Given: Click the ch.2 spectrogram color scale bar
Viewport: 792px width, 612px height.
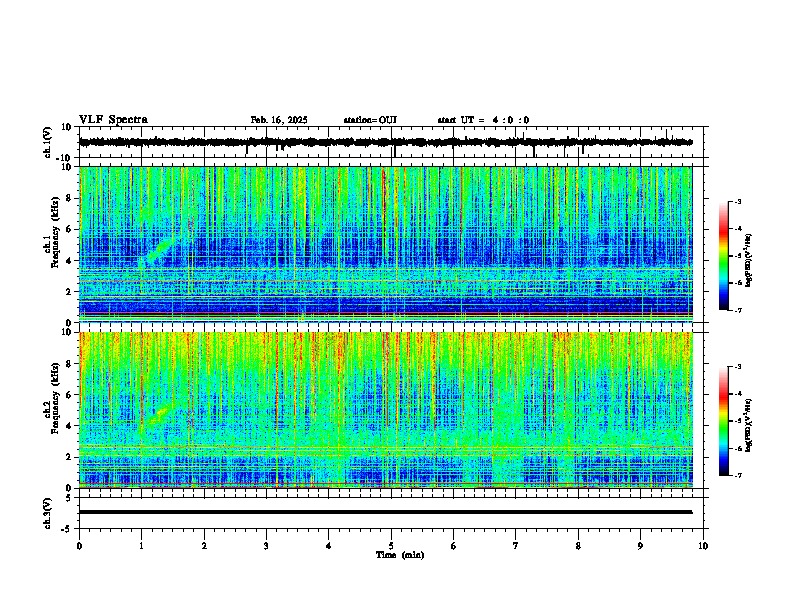Looking at the screenshot, I should tap(724, 421).
